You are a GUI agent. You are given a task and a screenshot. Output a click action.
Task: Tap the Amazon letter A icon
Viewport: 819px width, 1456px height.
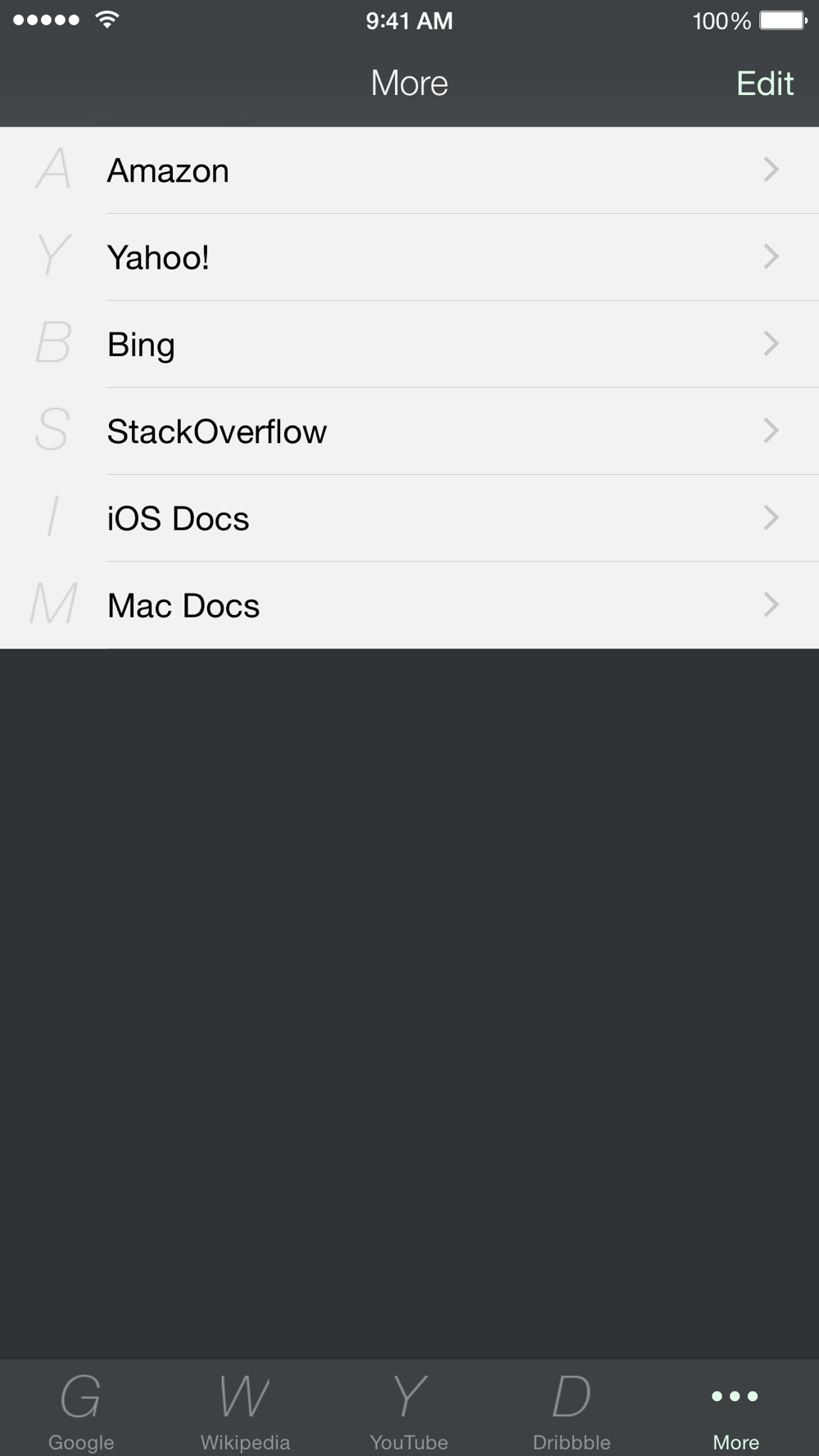54,170
